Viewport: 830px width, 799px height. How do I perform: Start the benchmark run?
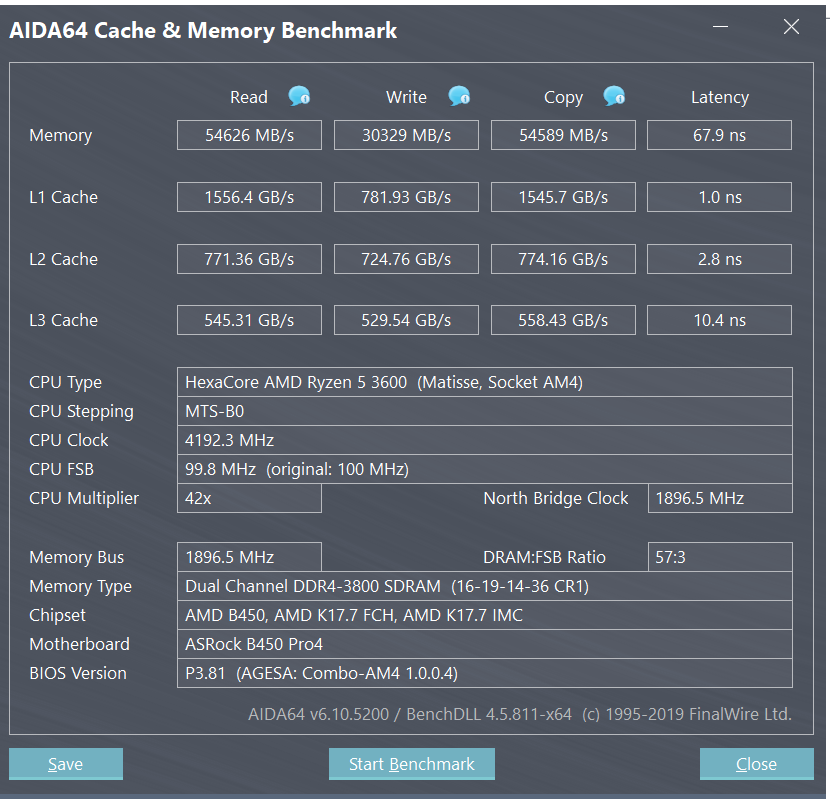pyautogui.click(x=412, y=764)
